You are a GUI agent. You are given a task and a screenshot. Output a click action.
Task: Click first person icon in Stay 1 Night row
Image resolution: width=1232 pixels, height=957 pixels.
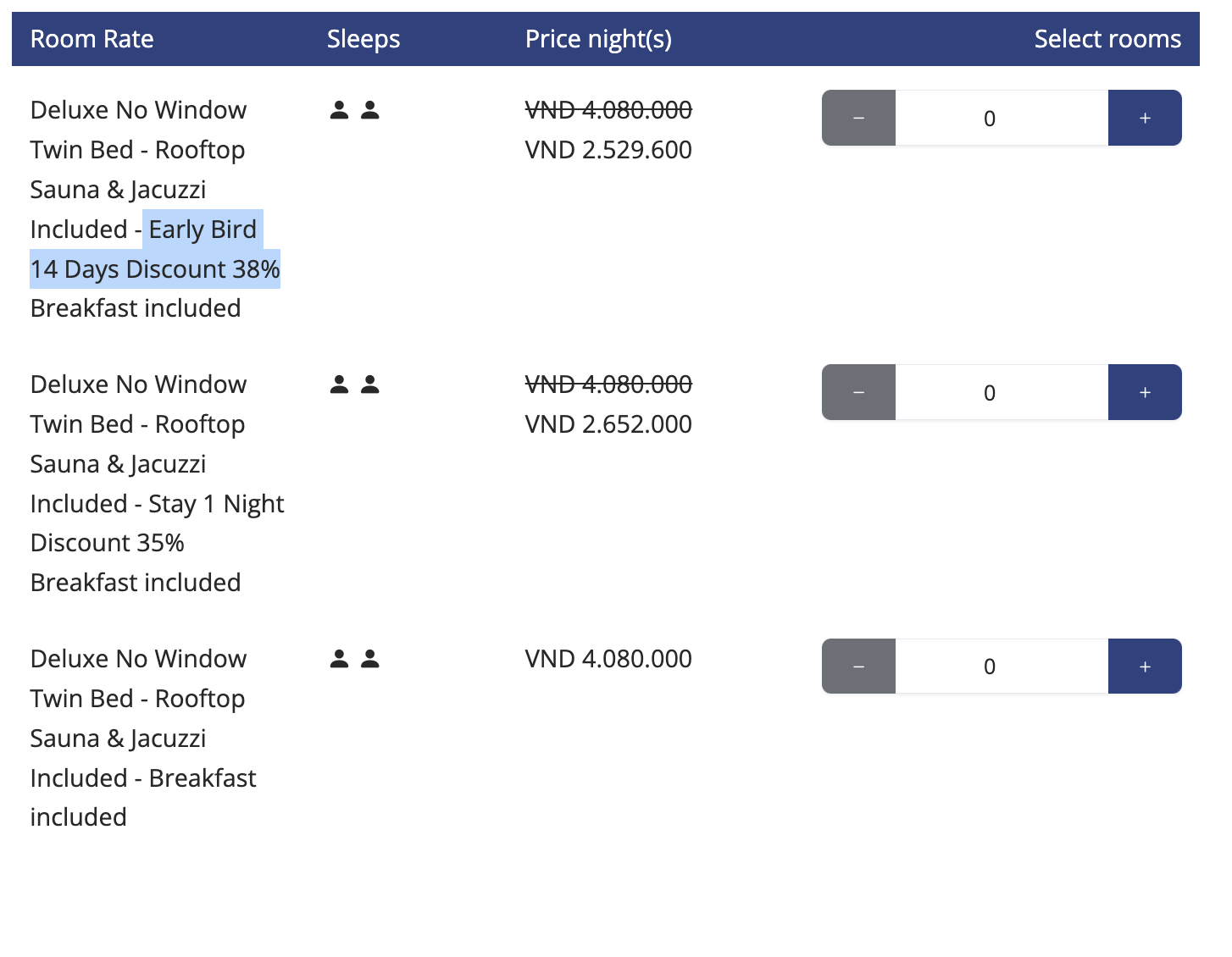(339, 384)
